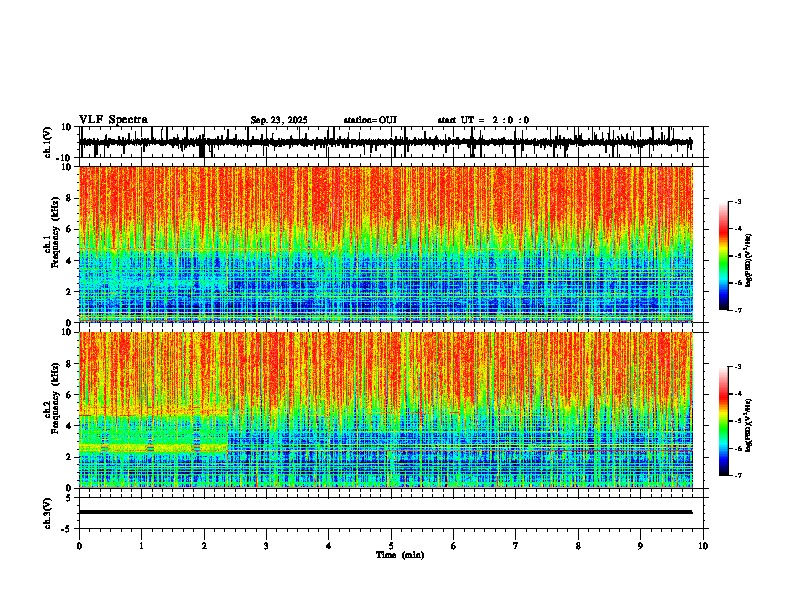Click the ch.1 spectrogram panel
Screen dimensions: 792x612
coord(386,244)
